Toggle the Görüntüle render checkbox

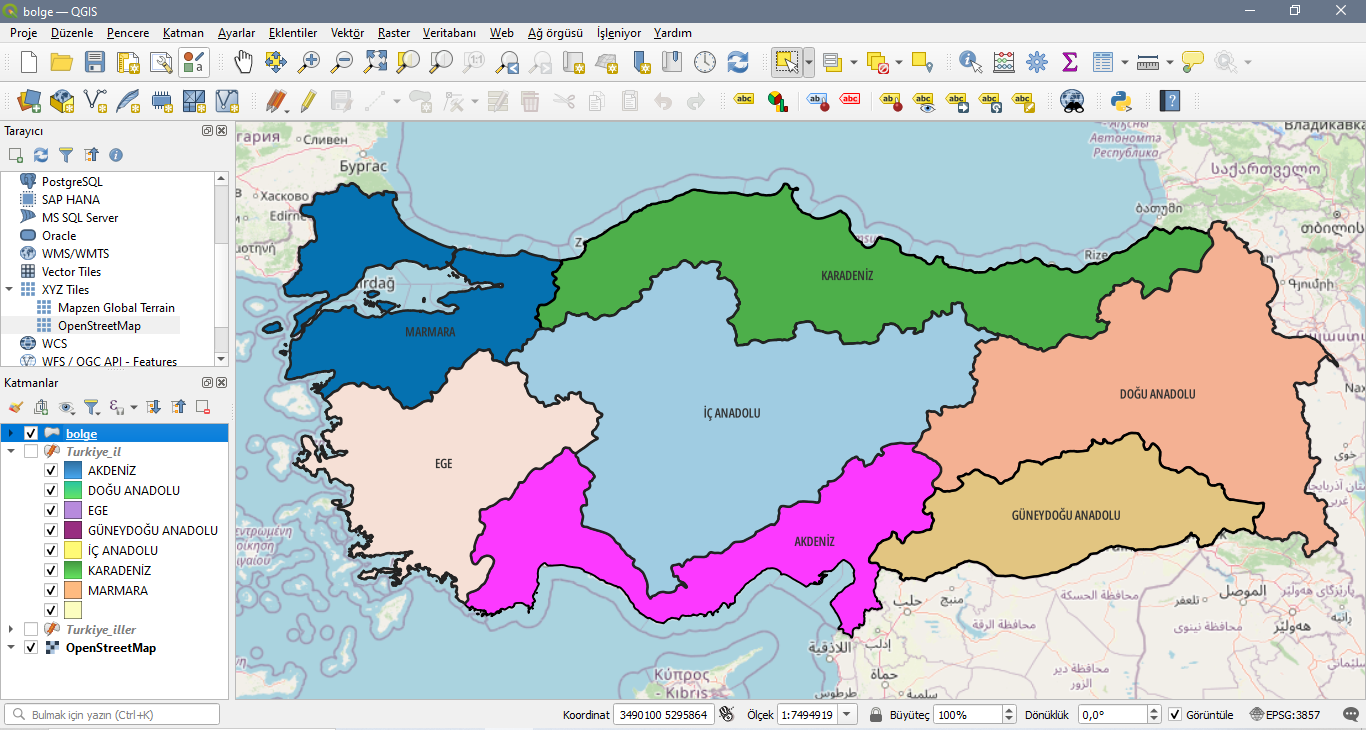click(1174, 714)
